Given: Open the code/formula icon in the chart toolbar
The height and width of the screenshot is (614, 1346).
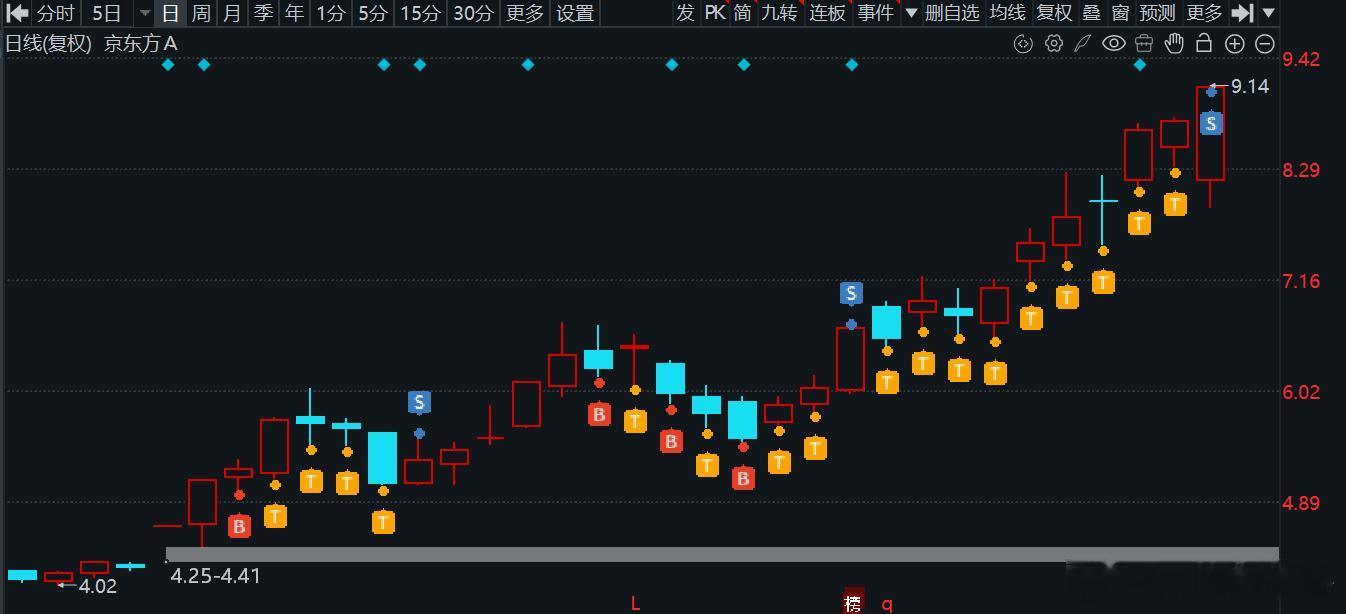Looking at the screenshot, I should click(1023, 43).
